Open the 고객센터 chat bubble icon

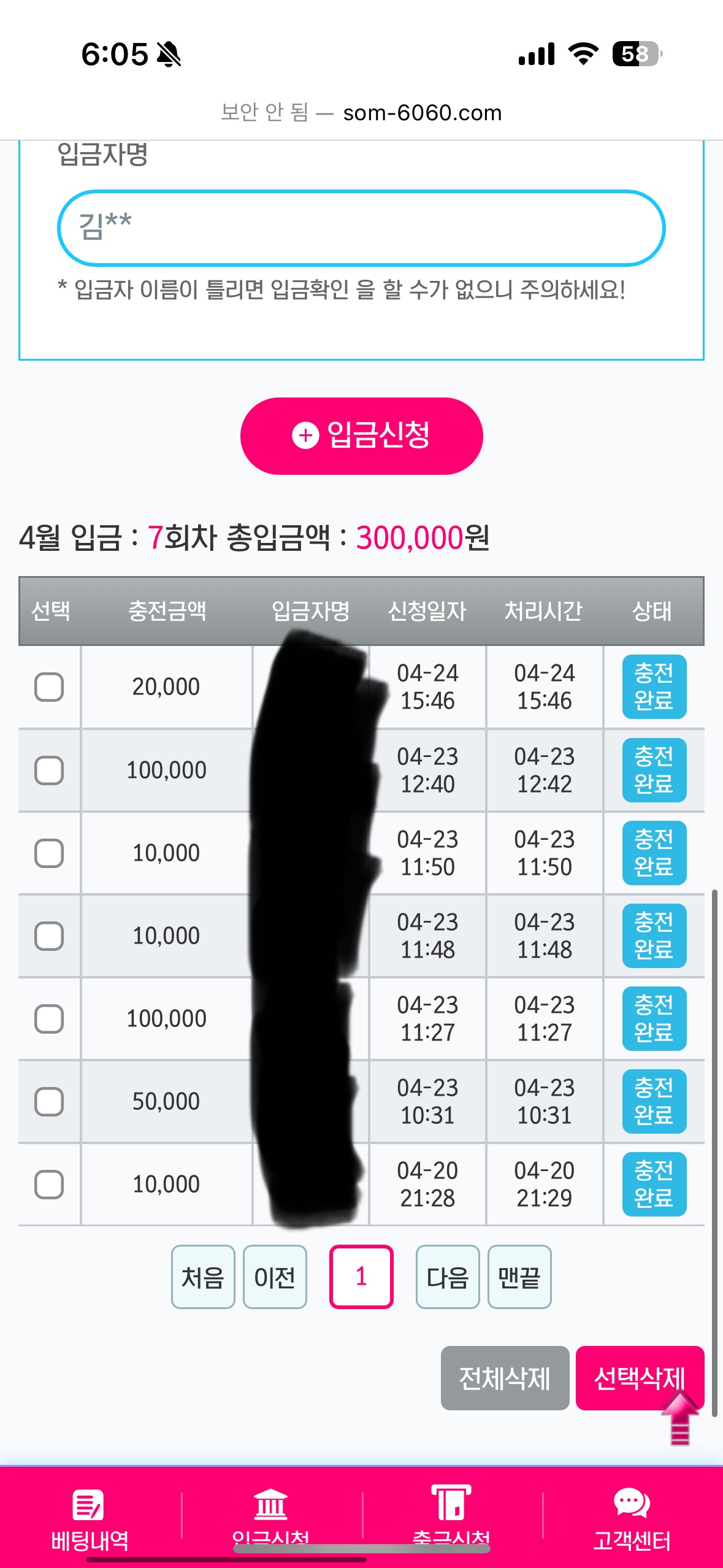click(632, 1504)
